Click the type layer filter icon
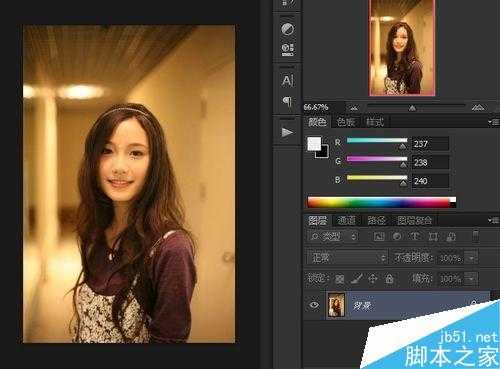This screenshot has height=369, width=500. pos(415,236)
